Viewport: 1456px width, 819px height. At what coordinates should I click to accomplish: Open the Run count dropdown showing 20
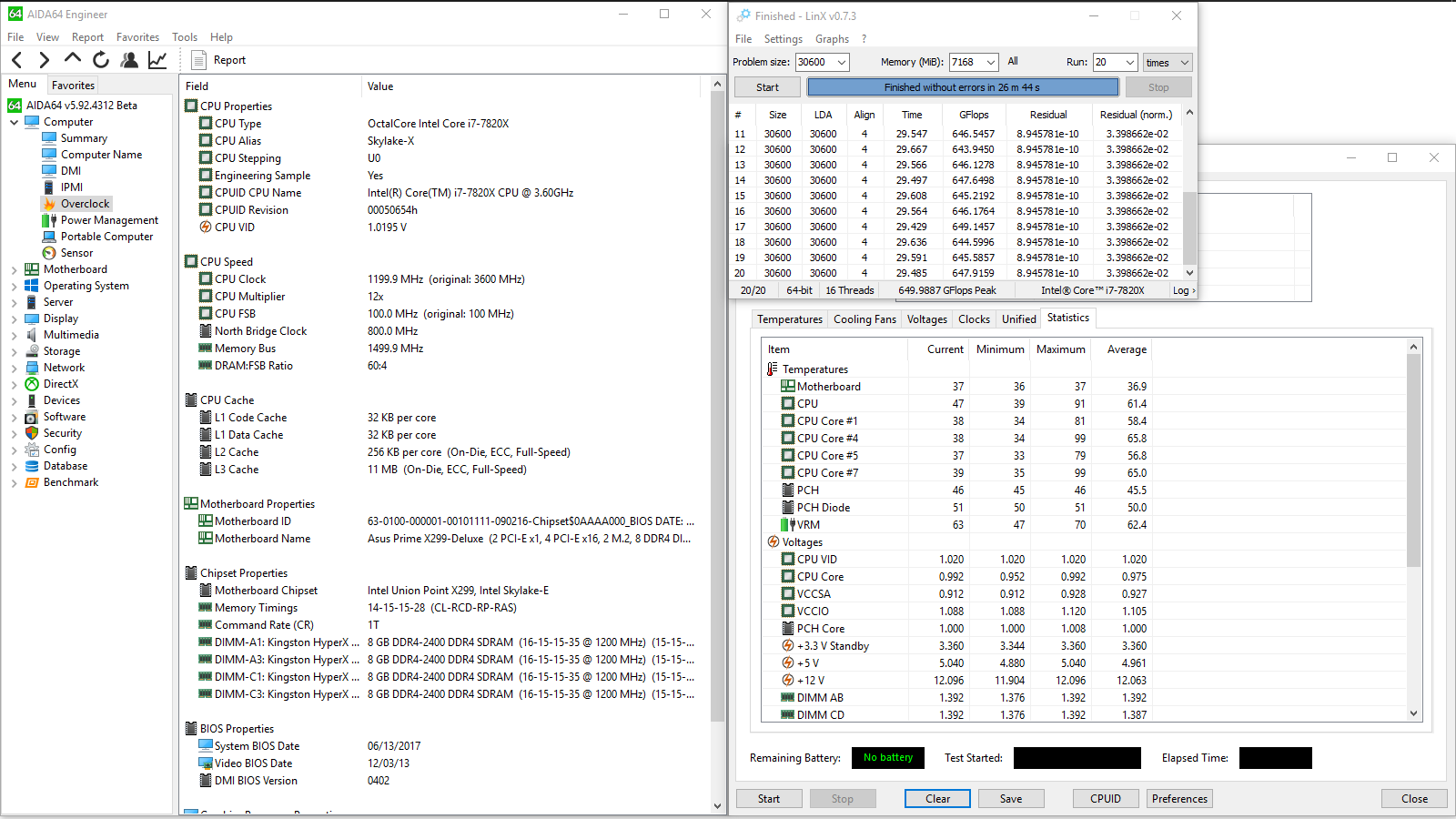point(1130,63)
